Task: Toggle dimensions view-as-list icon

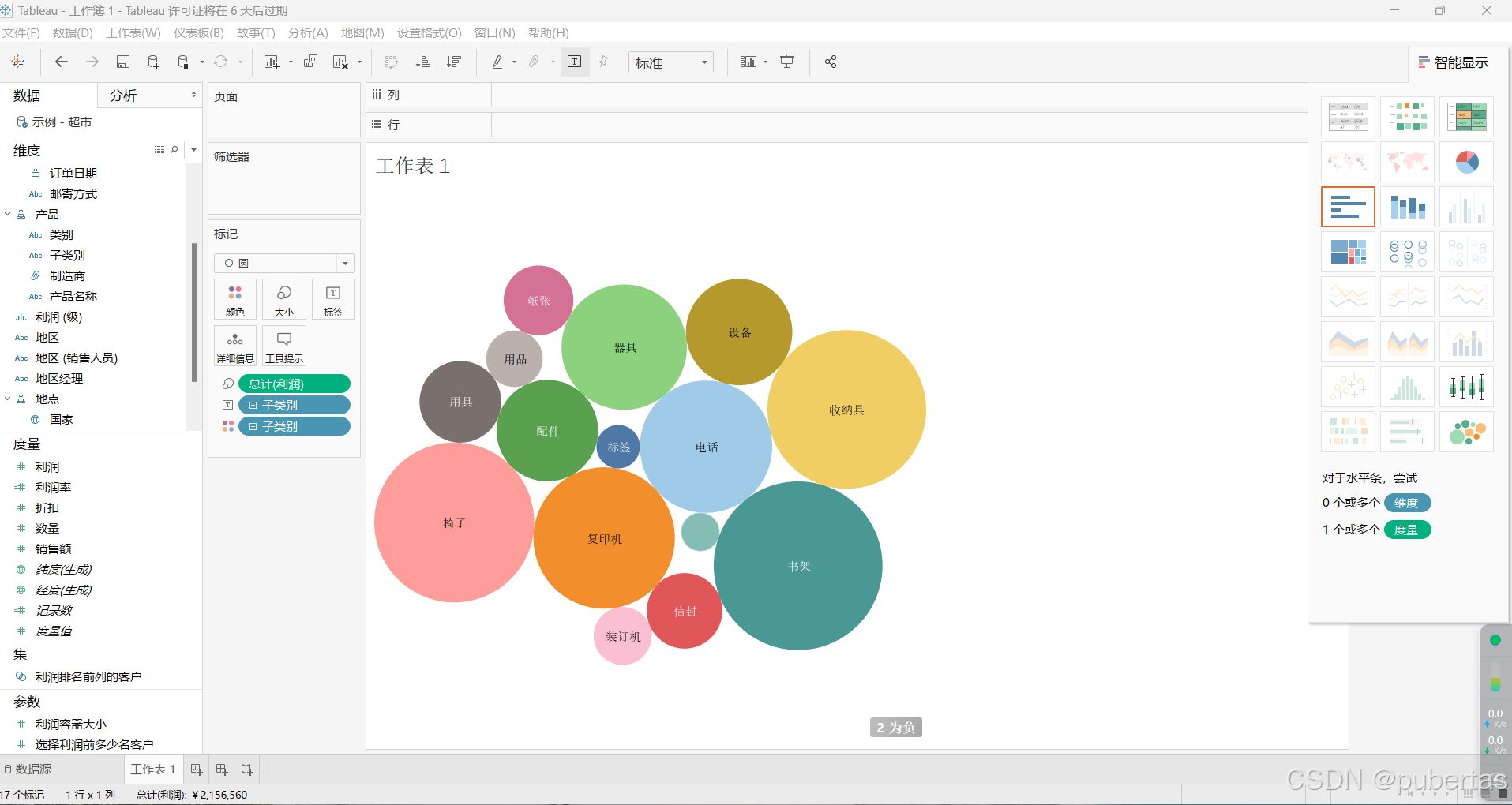Action: (x=159, y=149)
